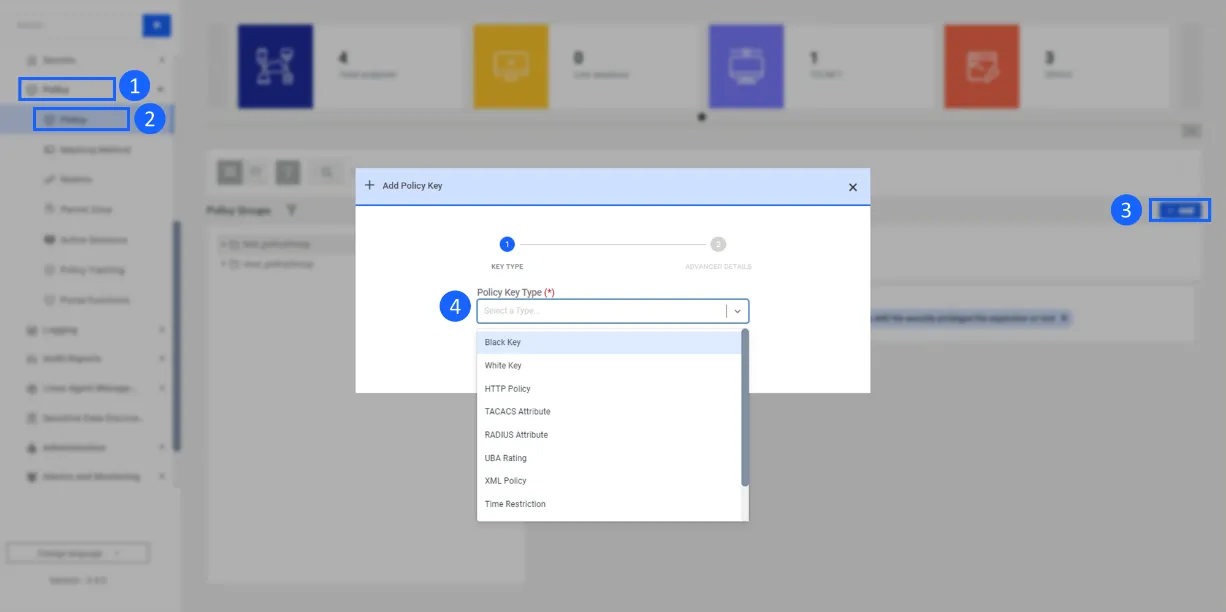
Task: Close the Add Policy Key dialog
Action: (x=852, y=187)
